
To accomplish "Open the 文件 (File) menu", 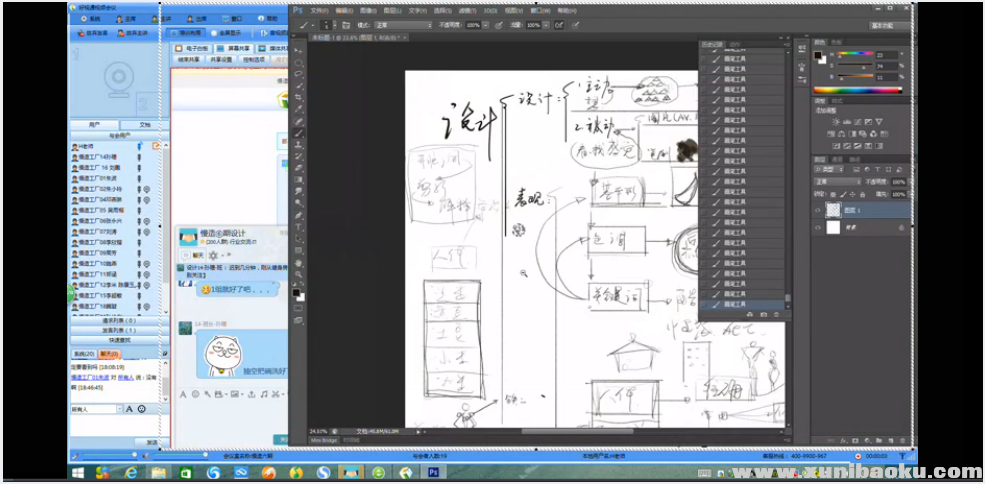I will point(318,10).
